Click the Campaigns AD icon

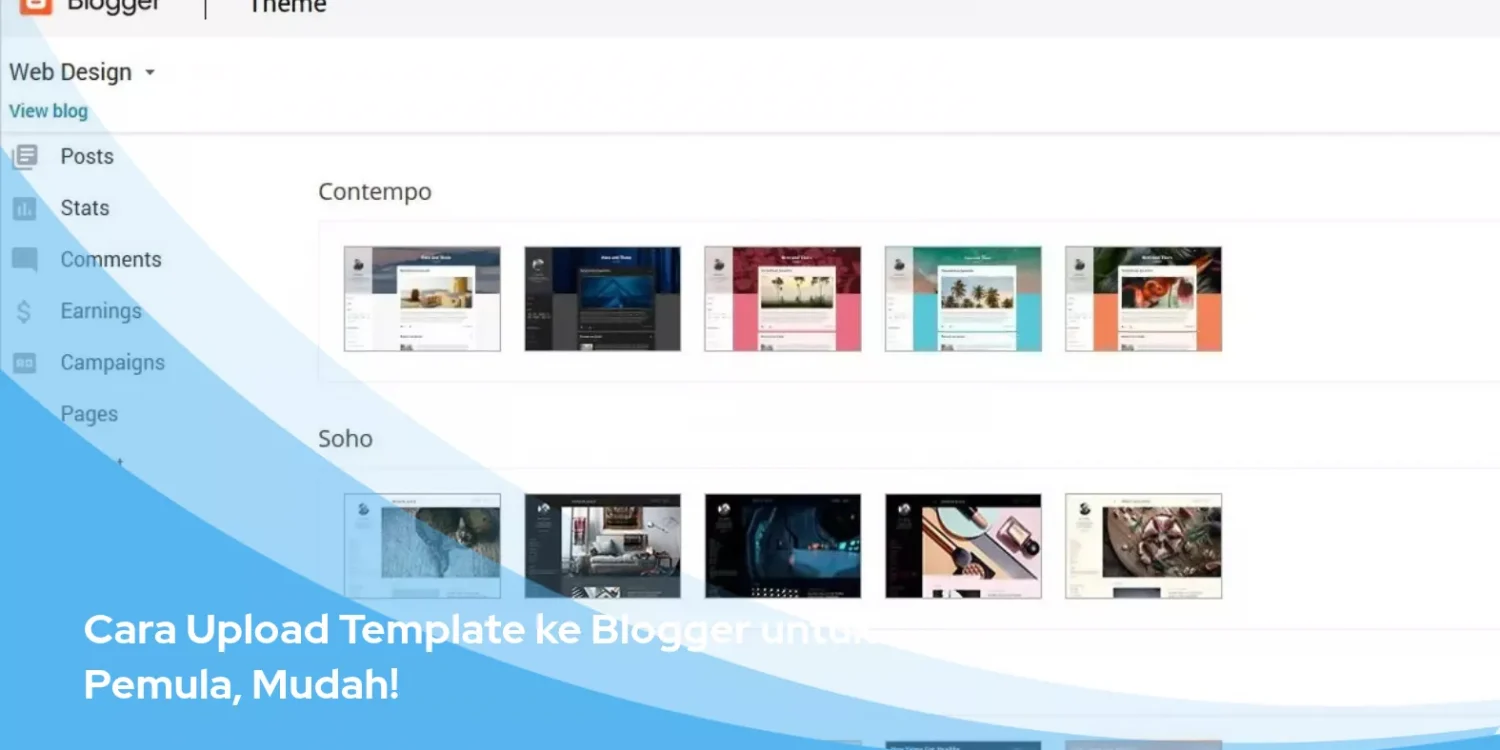[x=24, y=363]
